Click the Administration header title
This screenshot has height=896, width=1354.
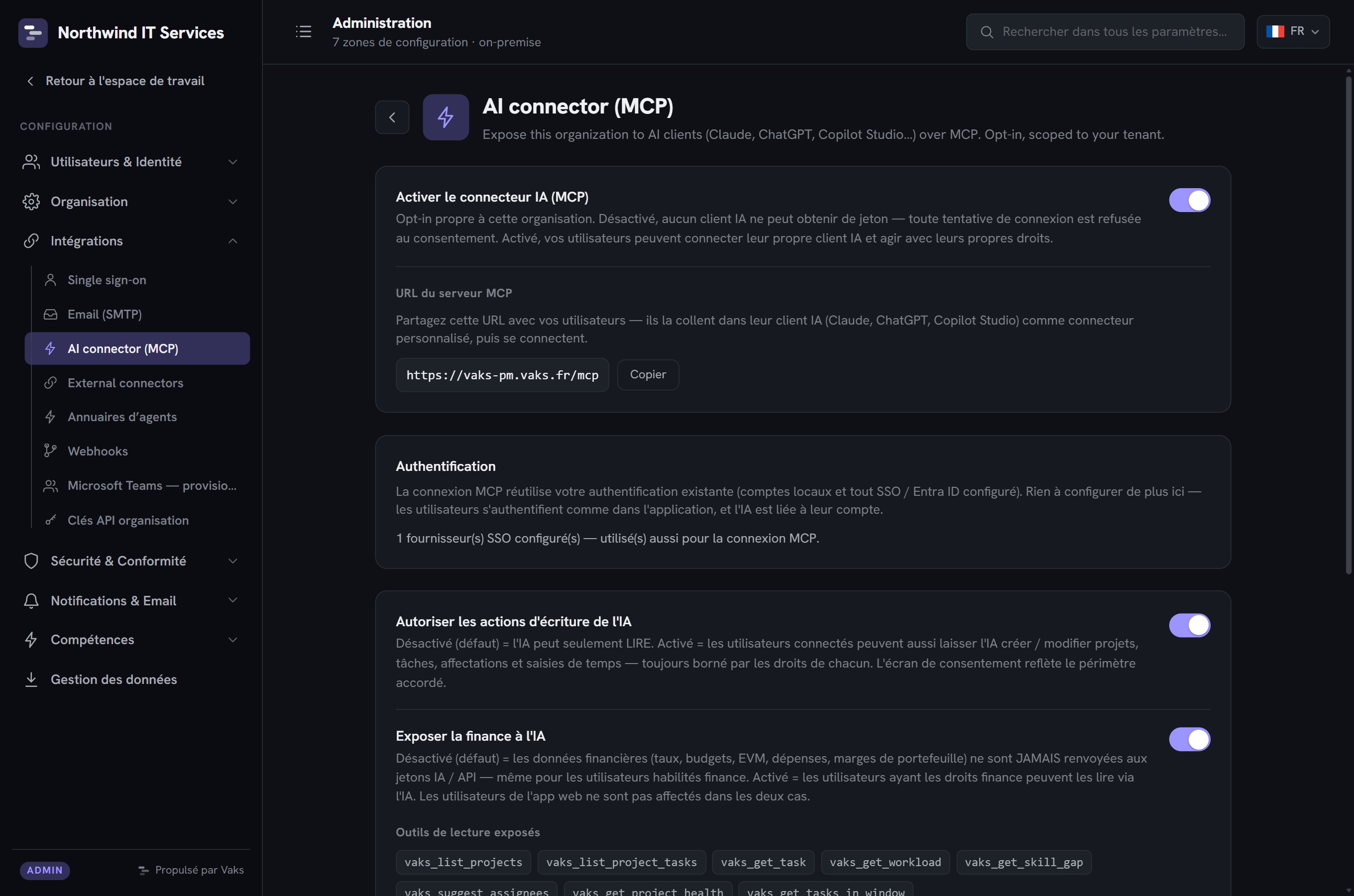pos(382,23)
